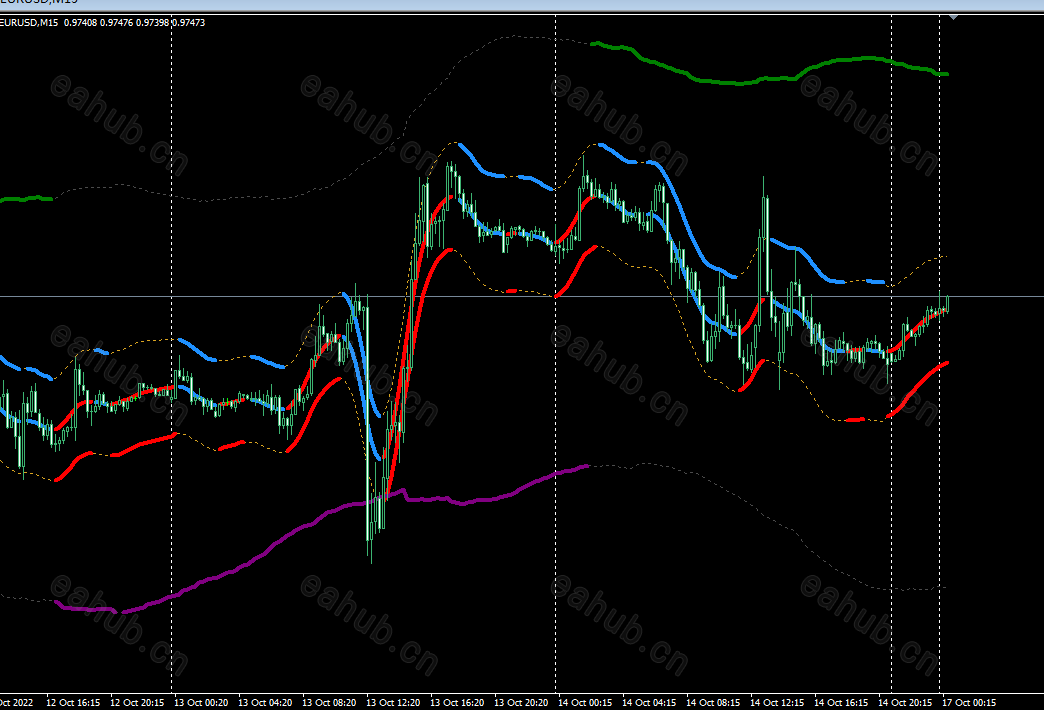This screenshot has height=710, width=1044.
Task: Click the 13 Oct 00:20 time label
Action: (x=201, y=703)
